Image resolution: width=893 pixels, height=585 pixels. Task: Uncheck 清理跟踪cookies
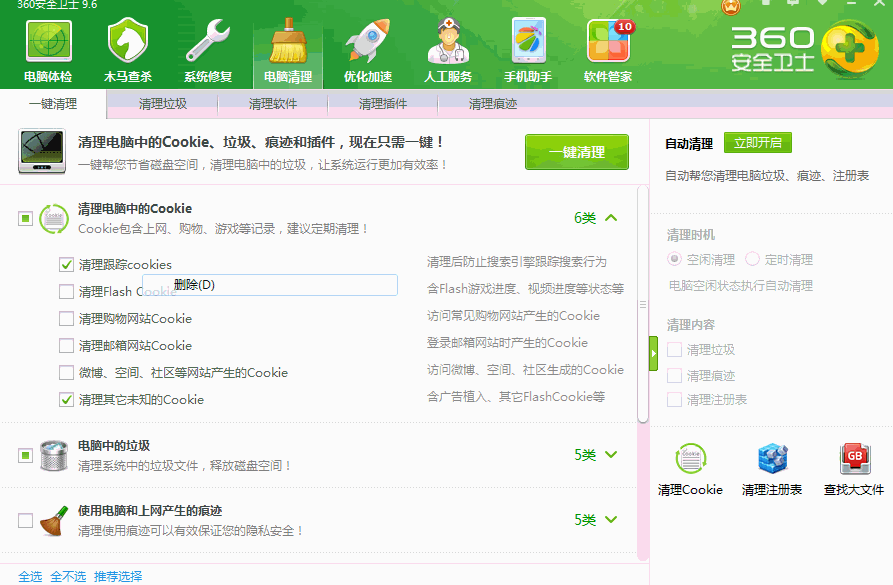67,264
